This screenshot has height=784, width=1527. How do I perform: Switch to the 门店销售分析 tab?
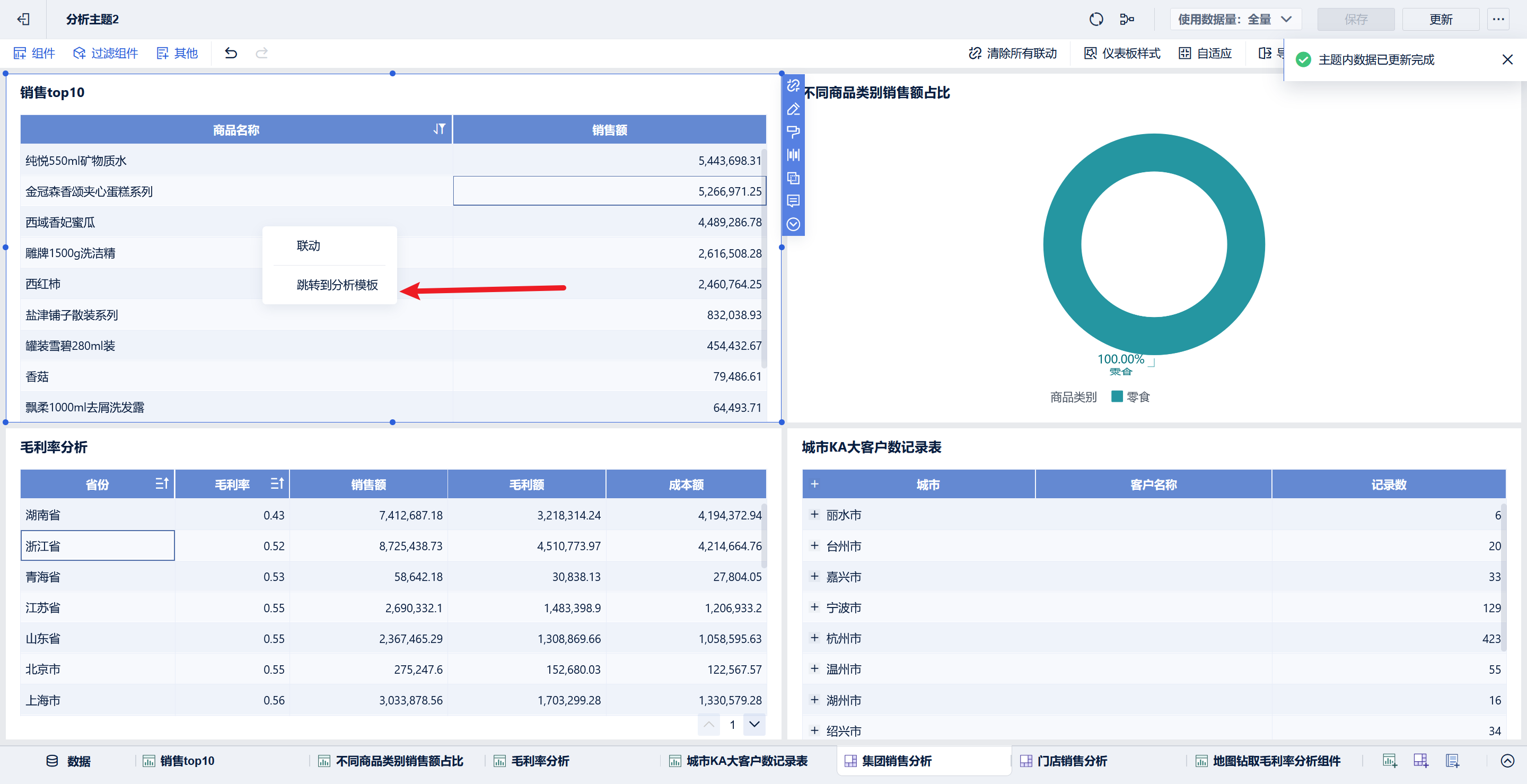tap(1070, 761)
